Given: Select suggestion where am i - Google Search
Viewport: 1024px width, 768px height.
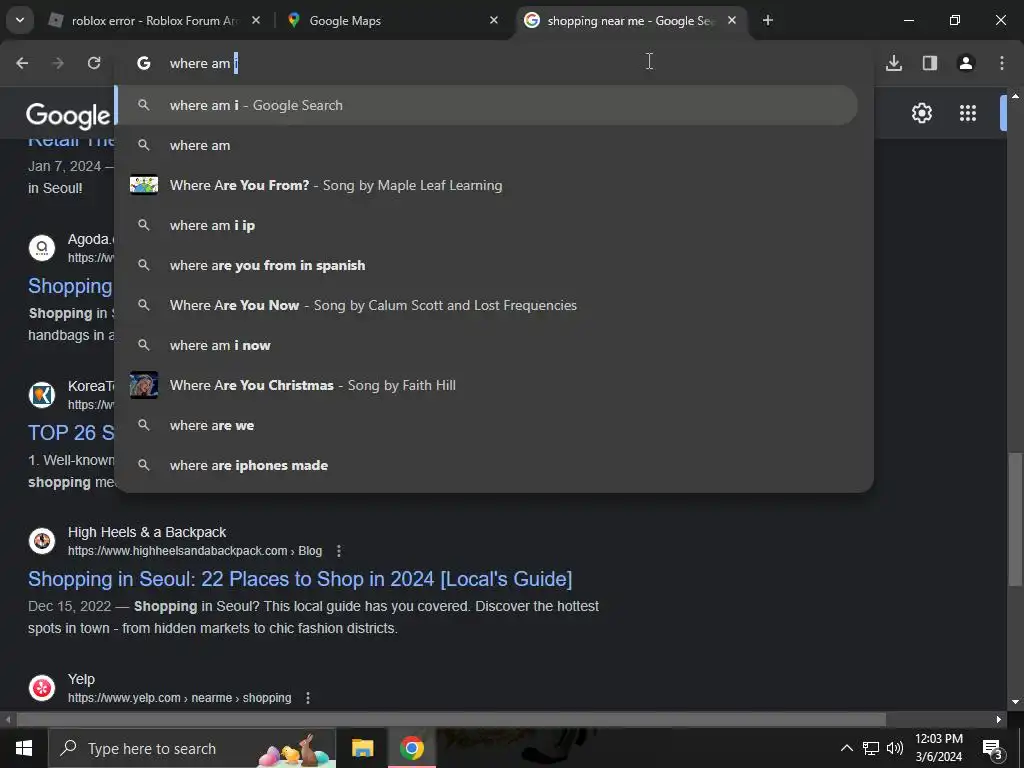Looking at the screenshot, I should pos(487,105).
